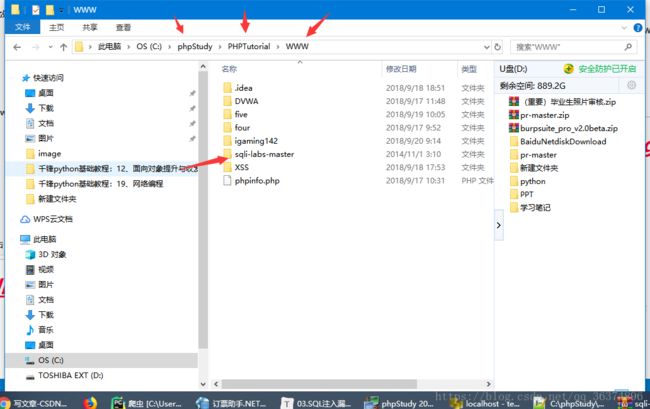Open the 主页 ribbon tab
Viewport: 650px width, 409px height.
pyautogui.click(x=56, y=27)
